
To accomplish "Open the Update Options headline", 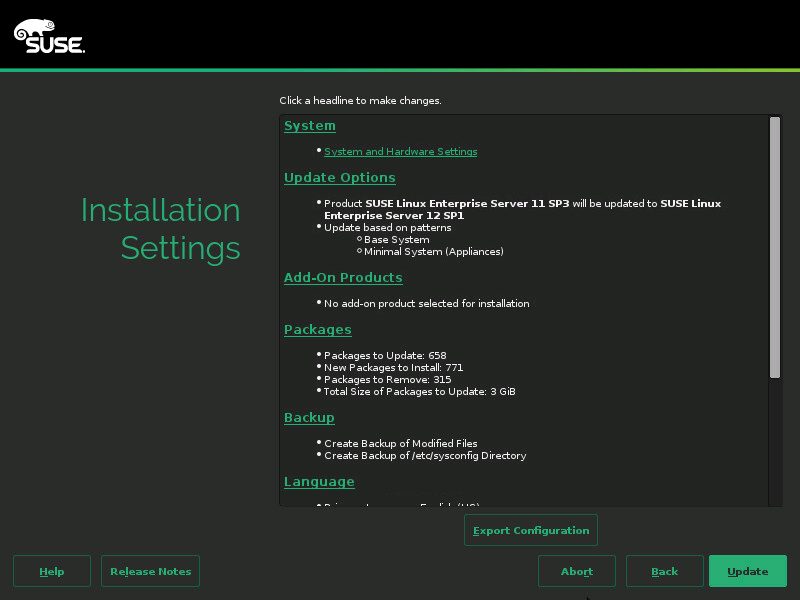I will 340,177.
